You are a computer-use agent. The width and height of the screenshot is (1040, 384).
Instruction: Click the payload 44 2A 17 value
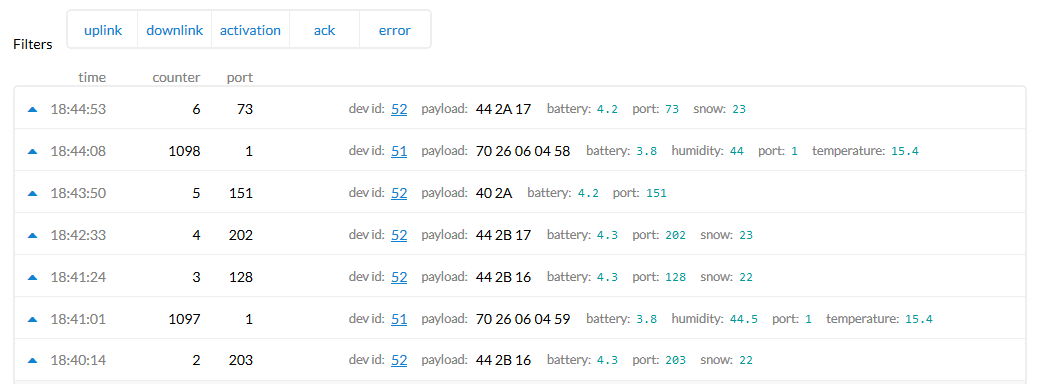click(503, 109)
